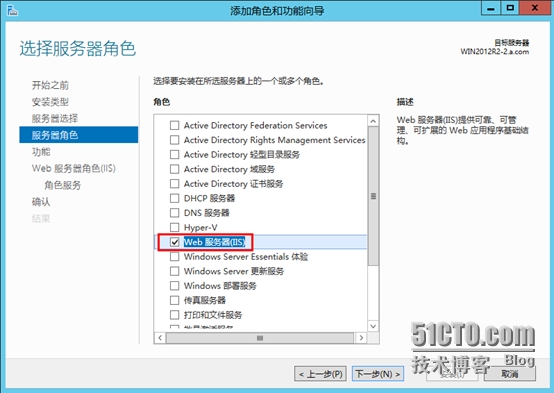Open Web 服务器角色(IIS) step
554x393 pixels.
pyautogui.click(x=74, y=168)
